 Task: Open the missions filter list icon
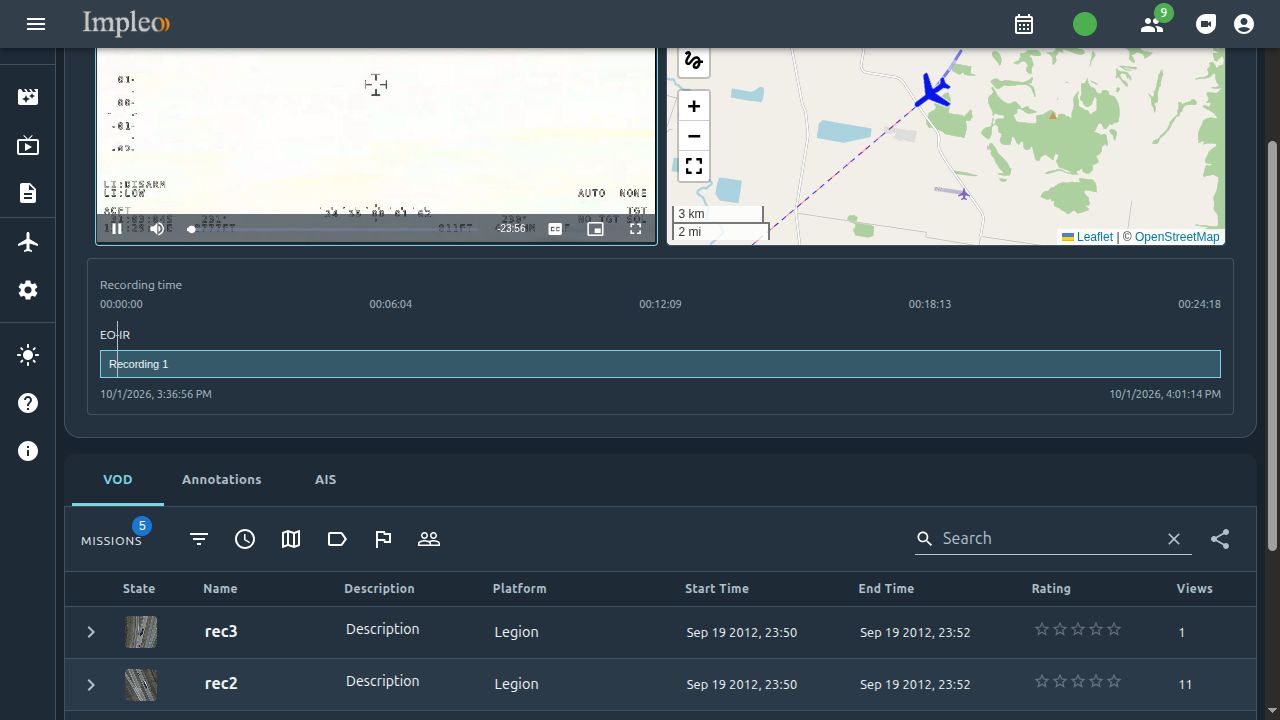tap(199, 539)
